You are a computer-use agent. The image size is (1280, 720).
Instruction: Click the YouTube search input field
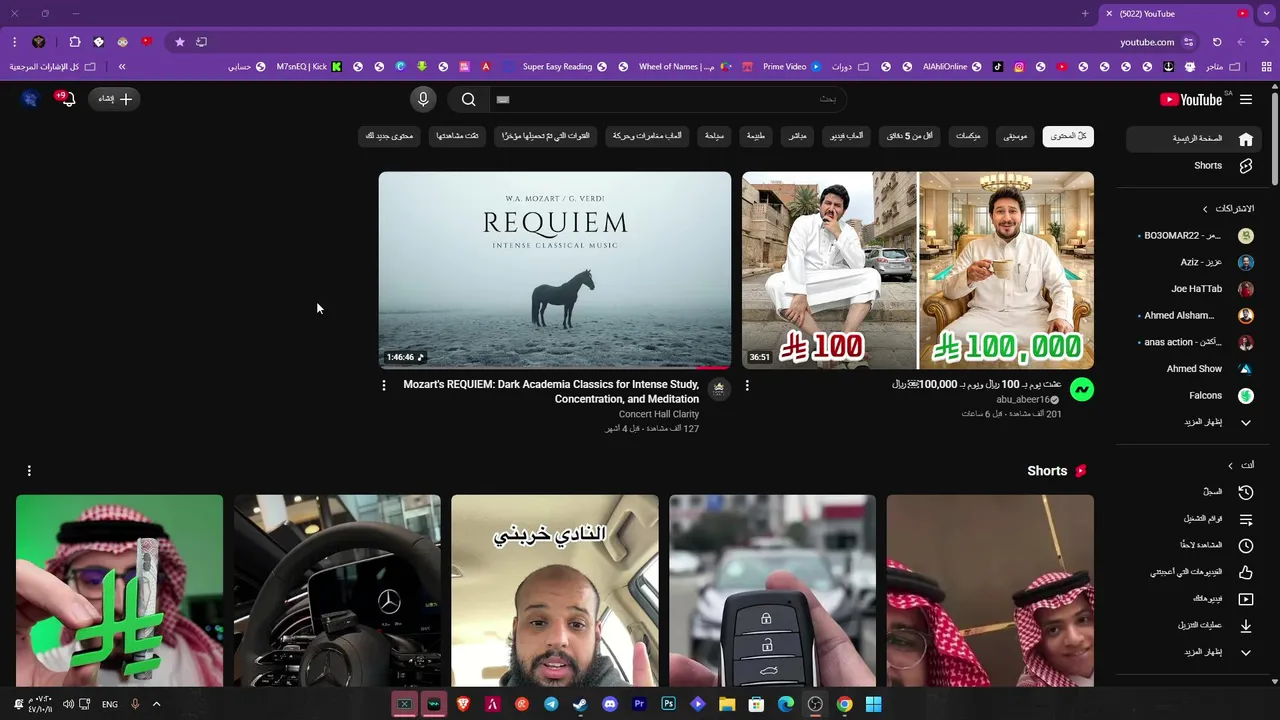point(668,99)
